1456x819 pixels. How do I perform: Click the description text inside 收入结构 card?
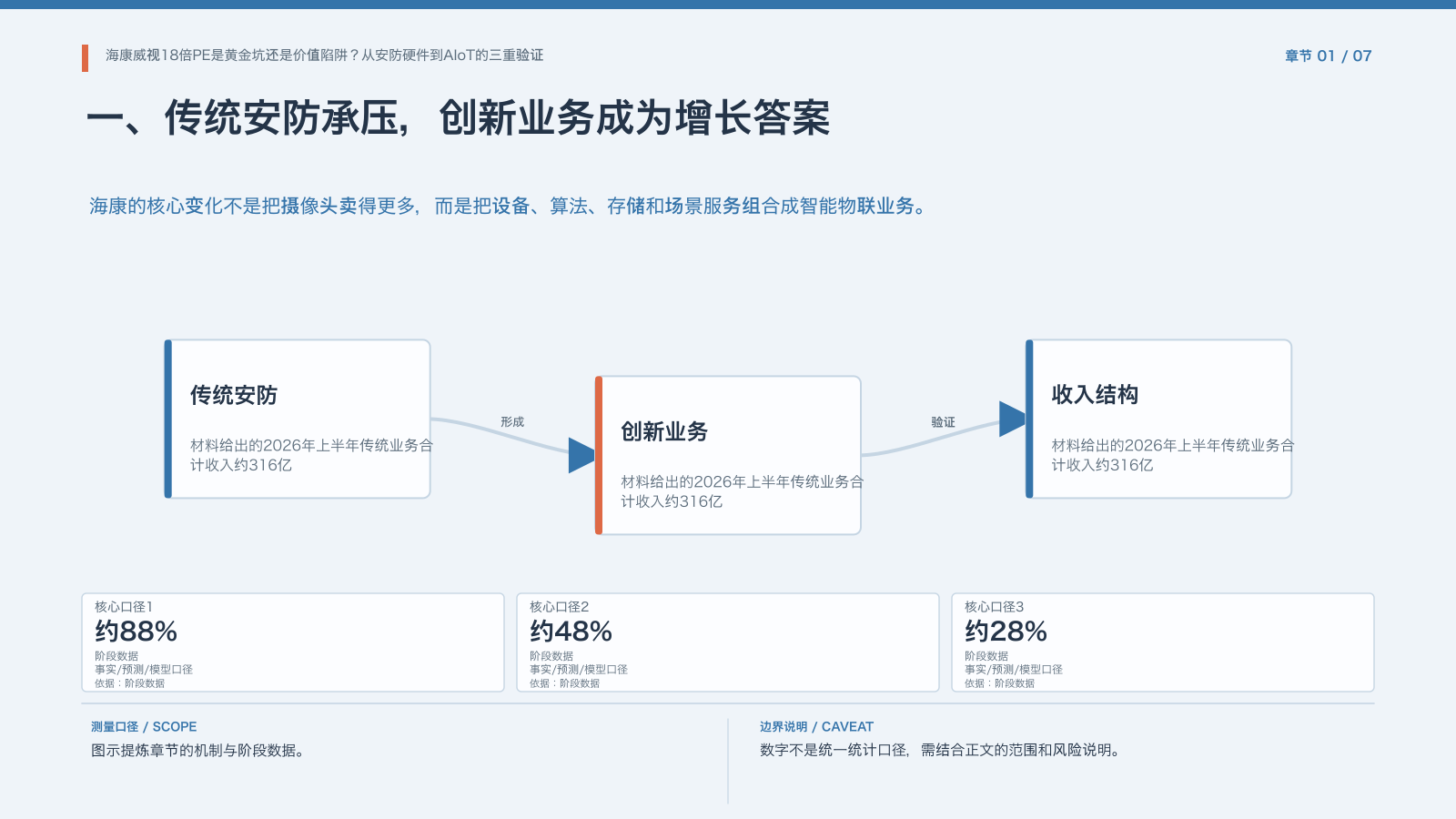1172,455
